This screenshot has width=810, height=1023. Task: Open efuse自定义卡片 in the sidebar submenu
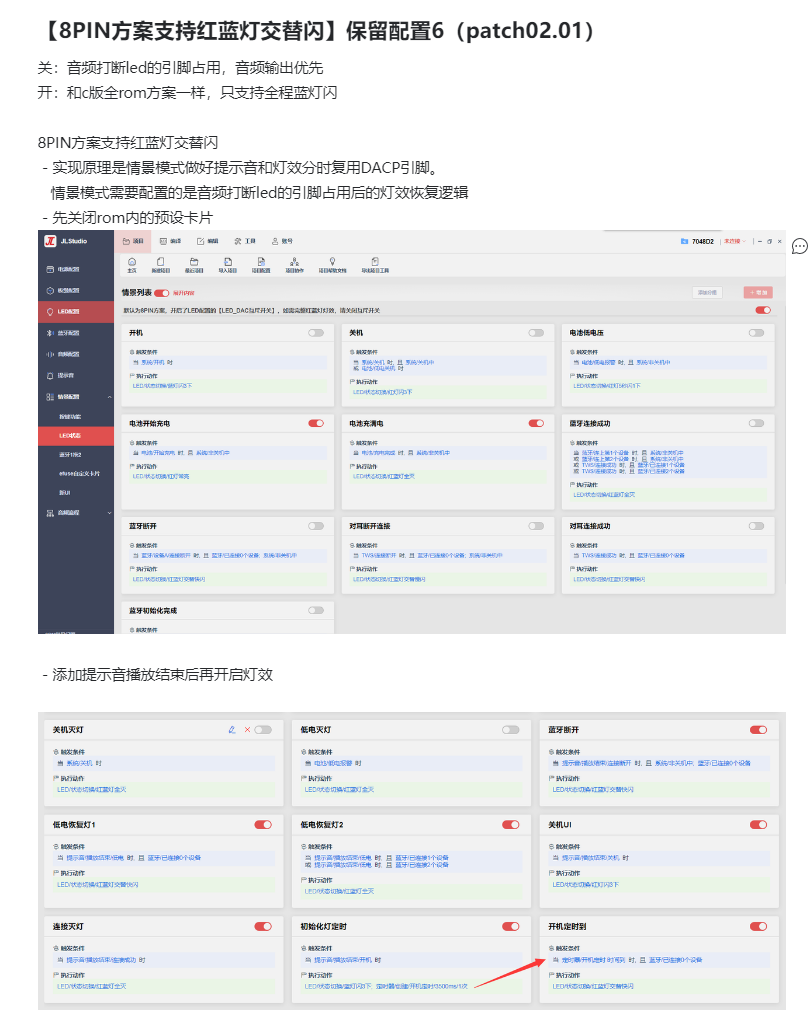pyautogui.click(x=79, y=474)
